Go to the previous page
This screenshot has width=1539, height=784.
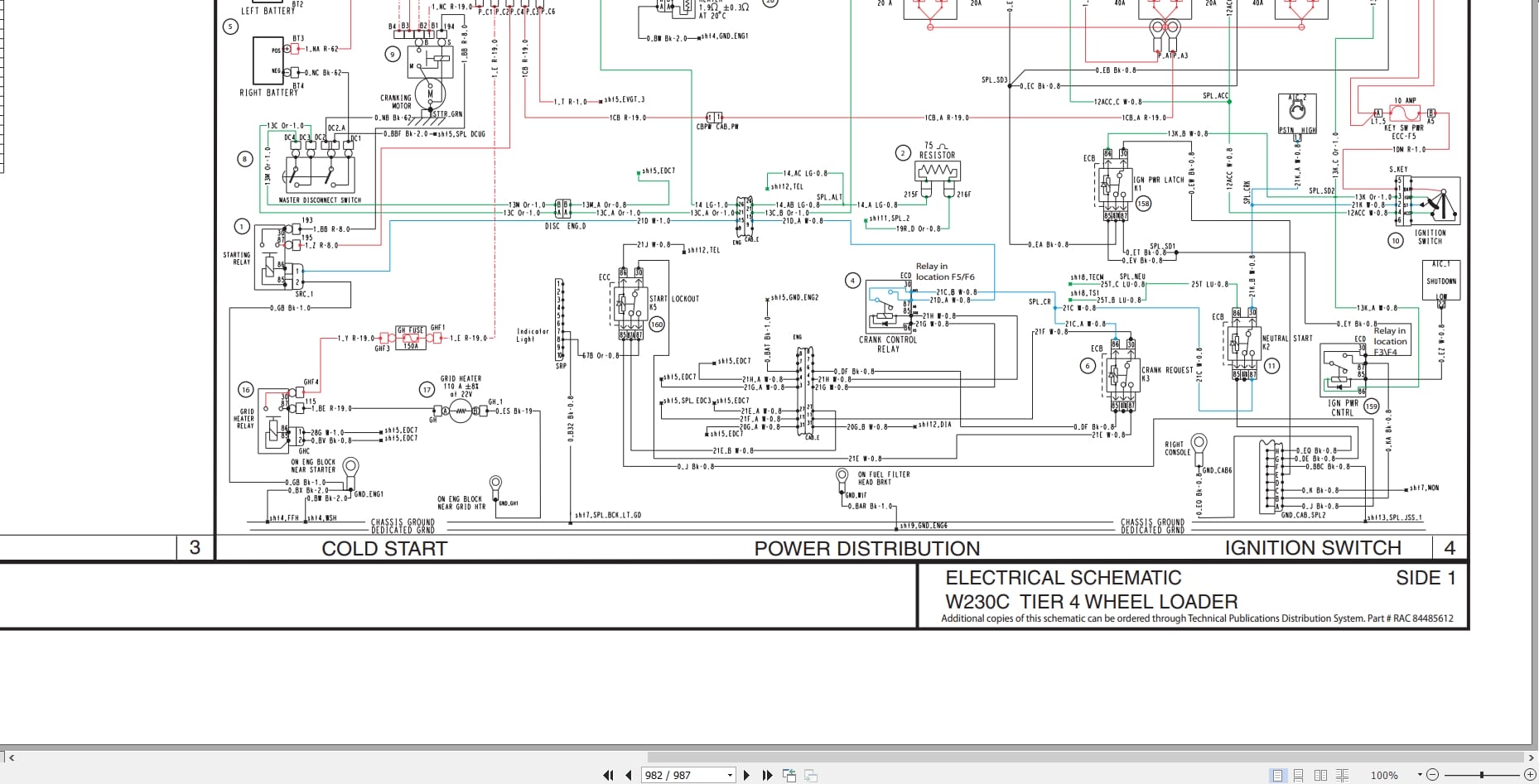629,776
